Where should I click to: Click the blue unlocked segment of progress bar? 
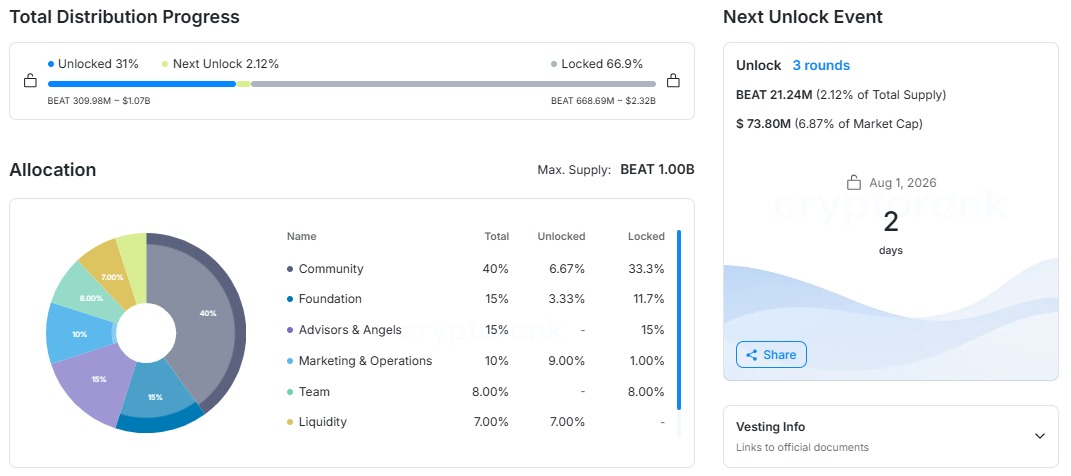(x=141, y=84)
